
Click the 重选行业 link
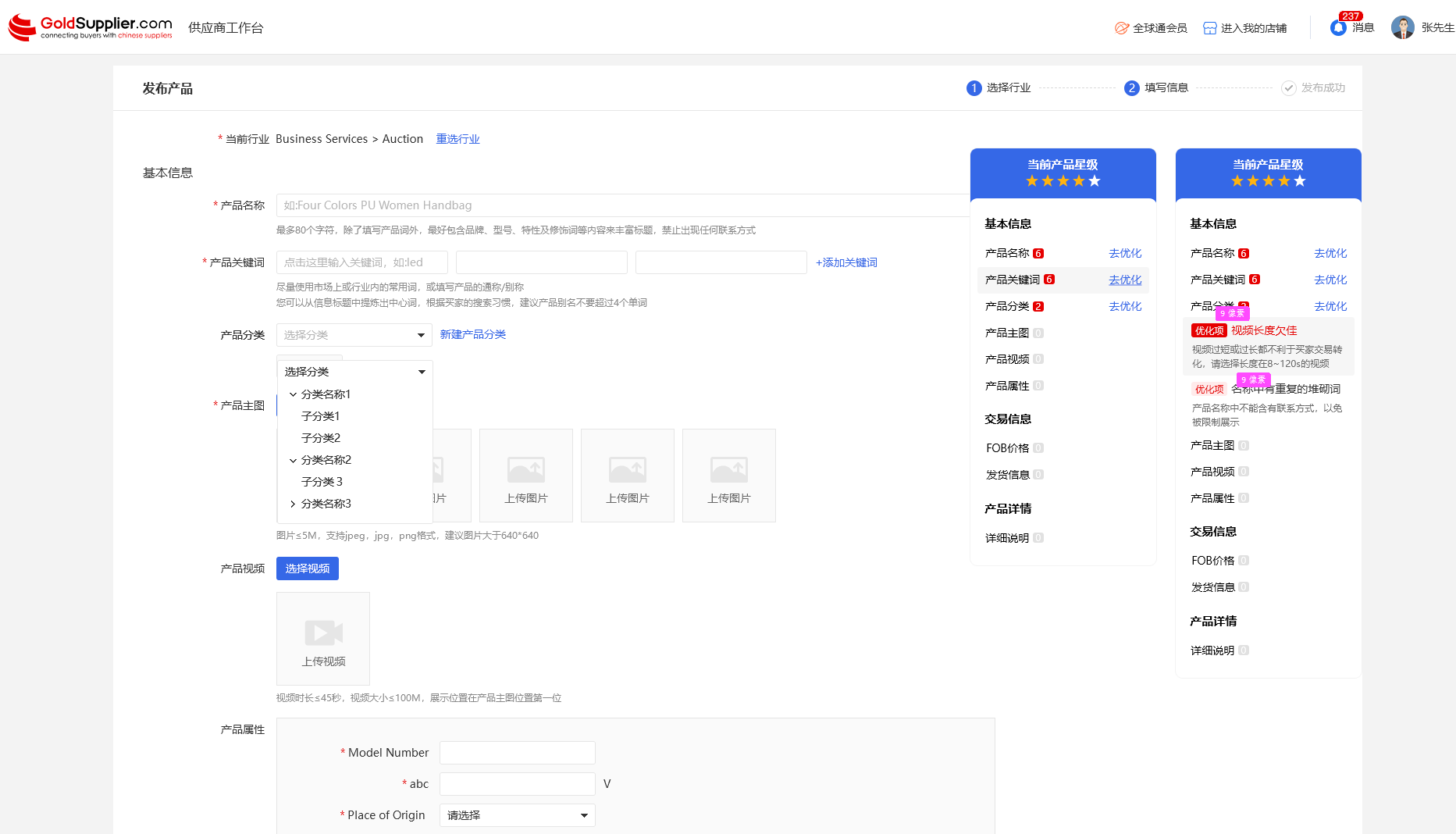(457, 139)
